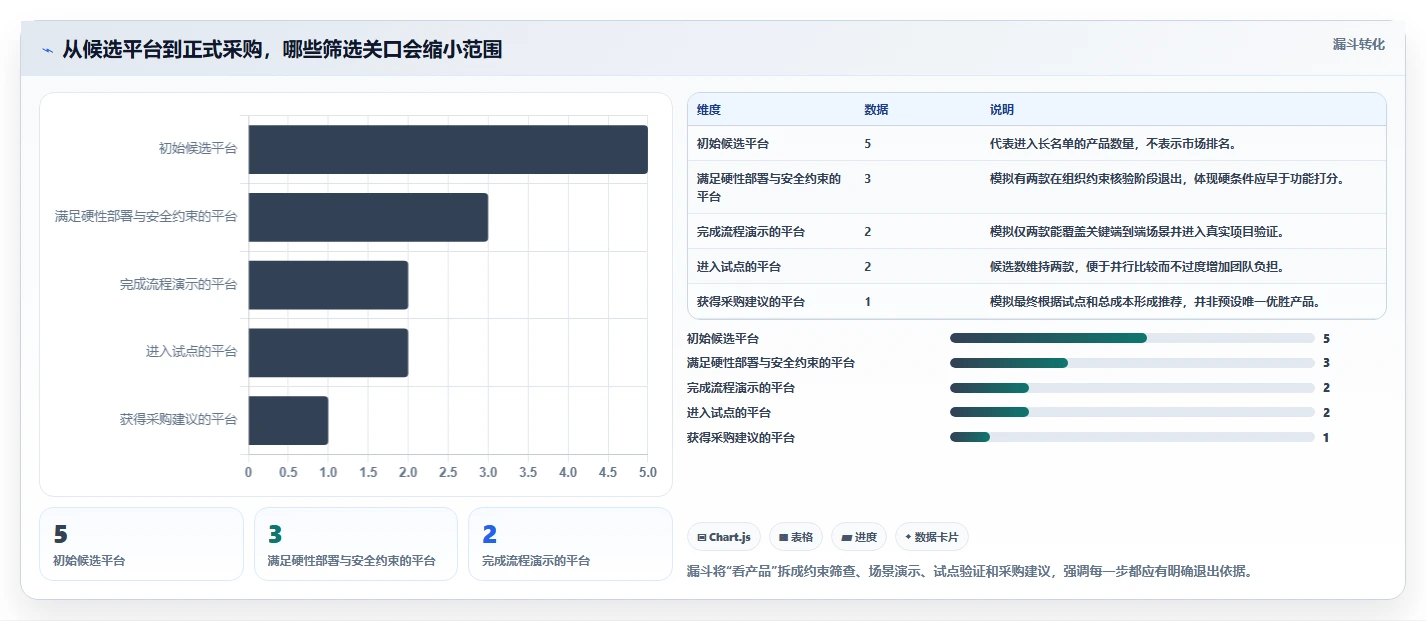Click the 数据 column header in the table
Image resolution: width=1426 pixels, height=621 pixels.
pos(876,109)
